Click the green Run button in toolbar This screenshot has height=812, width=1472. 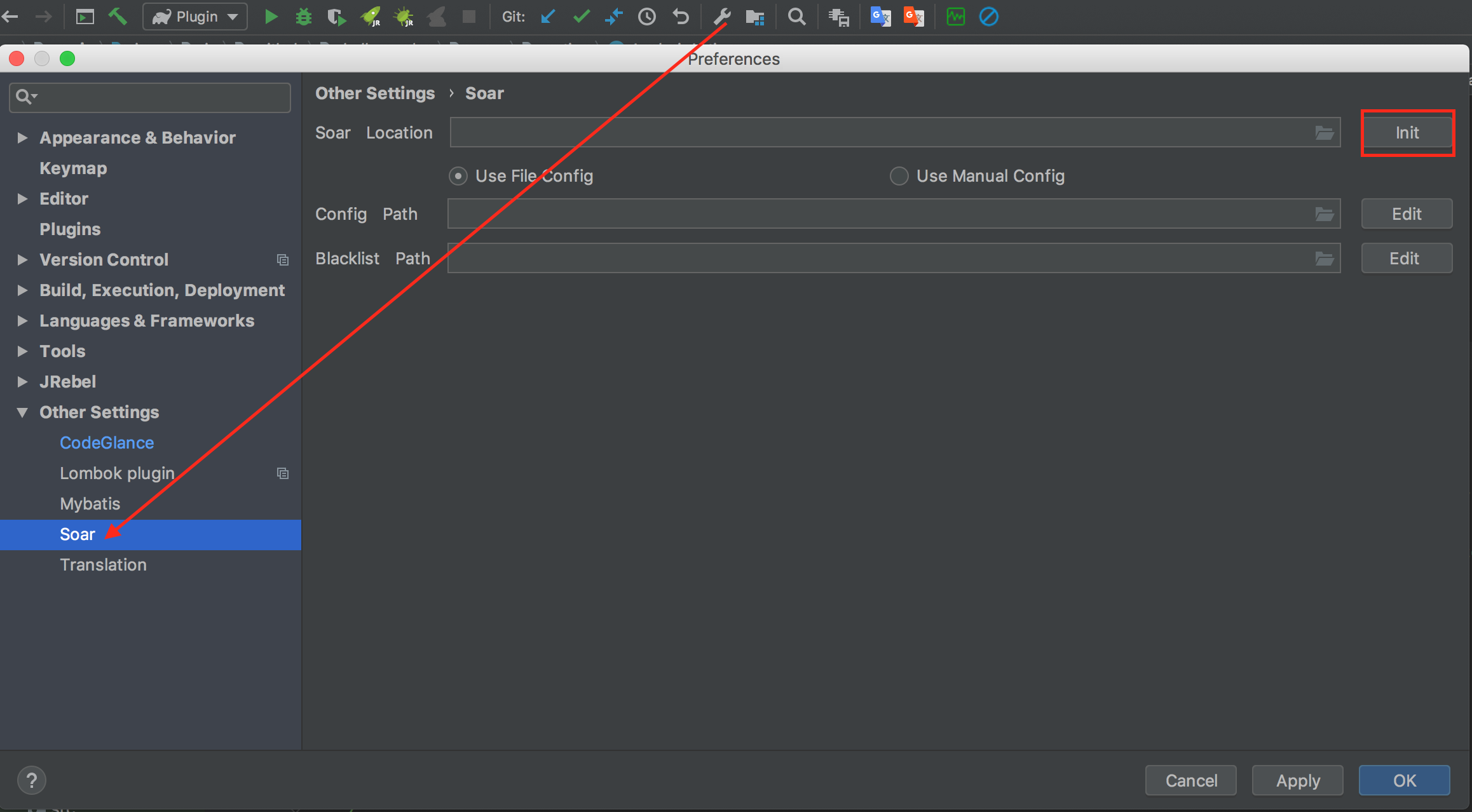coord(271,17)
